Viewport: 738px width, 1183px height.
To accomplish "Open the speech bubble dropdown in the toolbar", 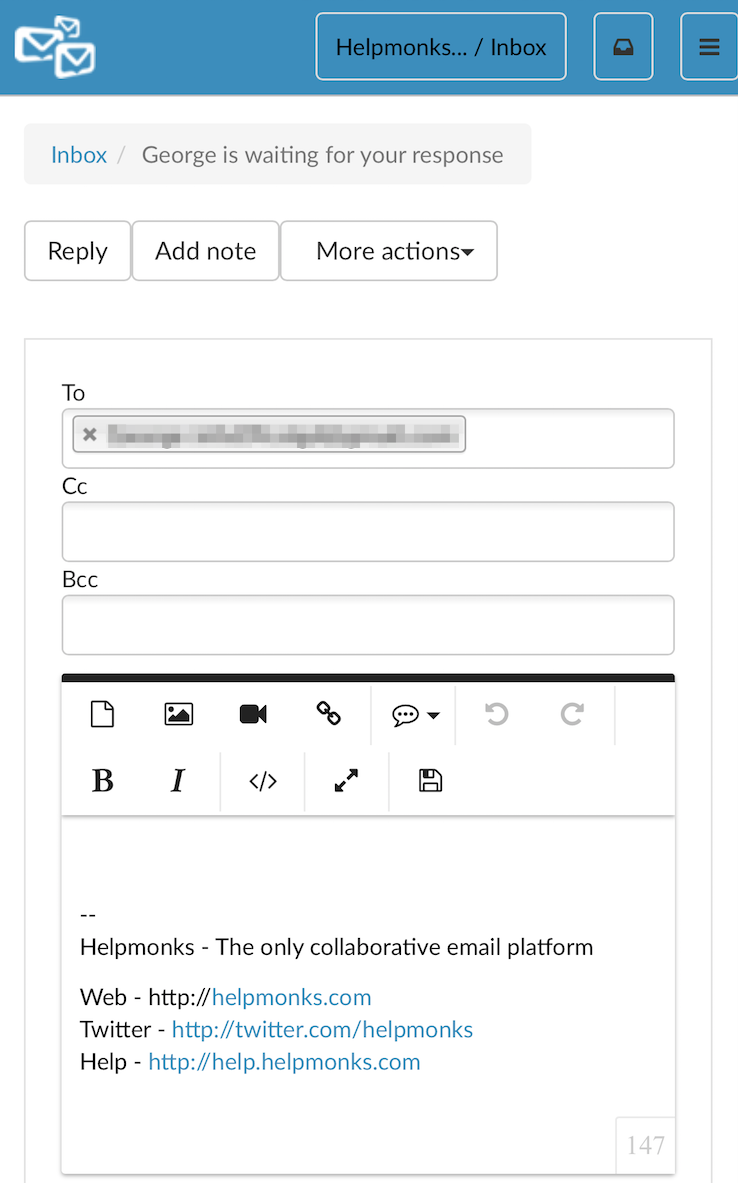I will [415, 715].
